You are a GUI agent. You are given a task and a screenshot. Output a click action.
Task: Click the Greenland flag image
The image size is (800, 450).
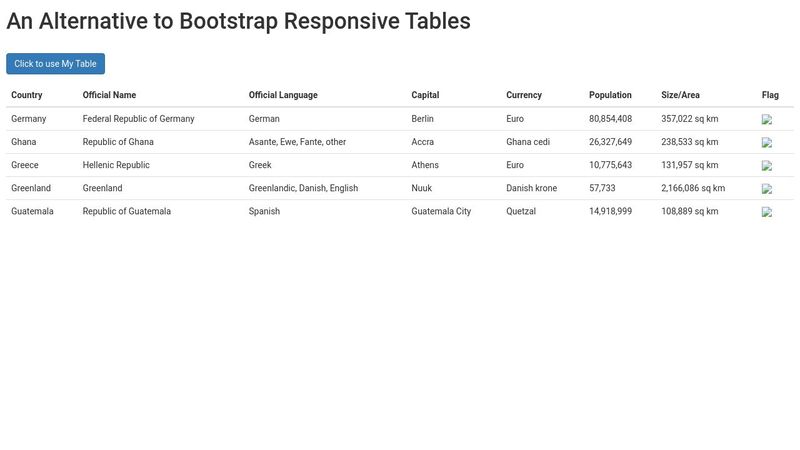[766, 189]
